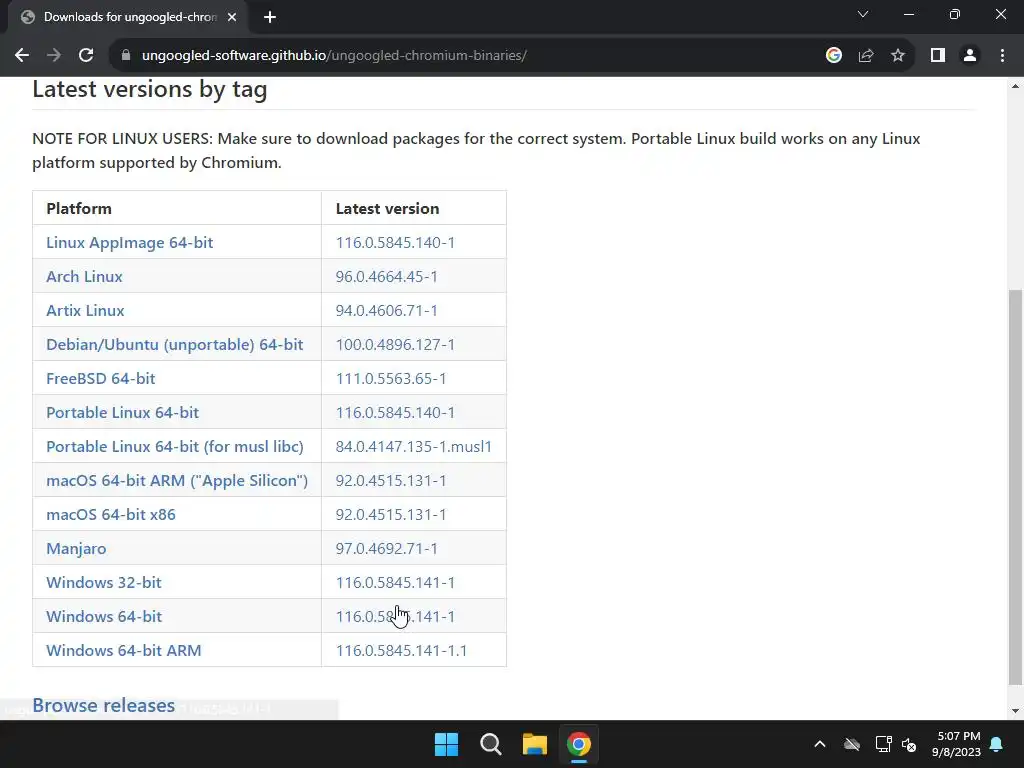The image size is (1024, 768).
Task: Go back to the previous page
Action: 22,56
